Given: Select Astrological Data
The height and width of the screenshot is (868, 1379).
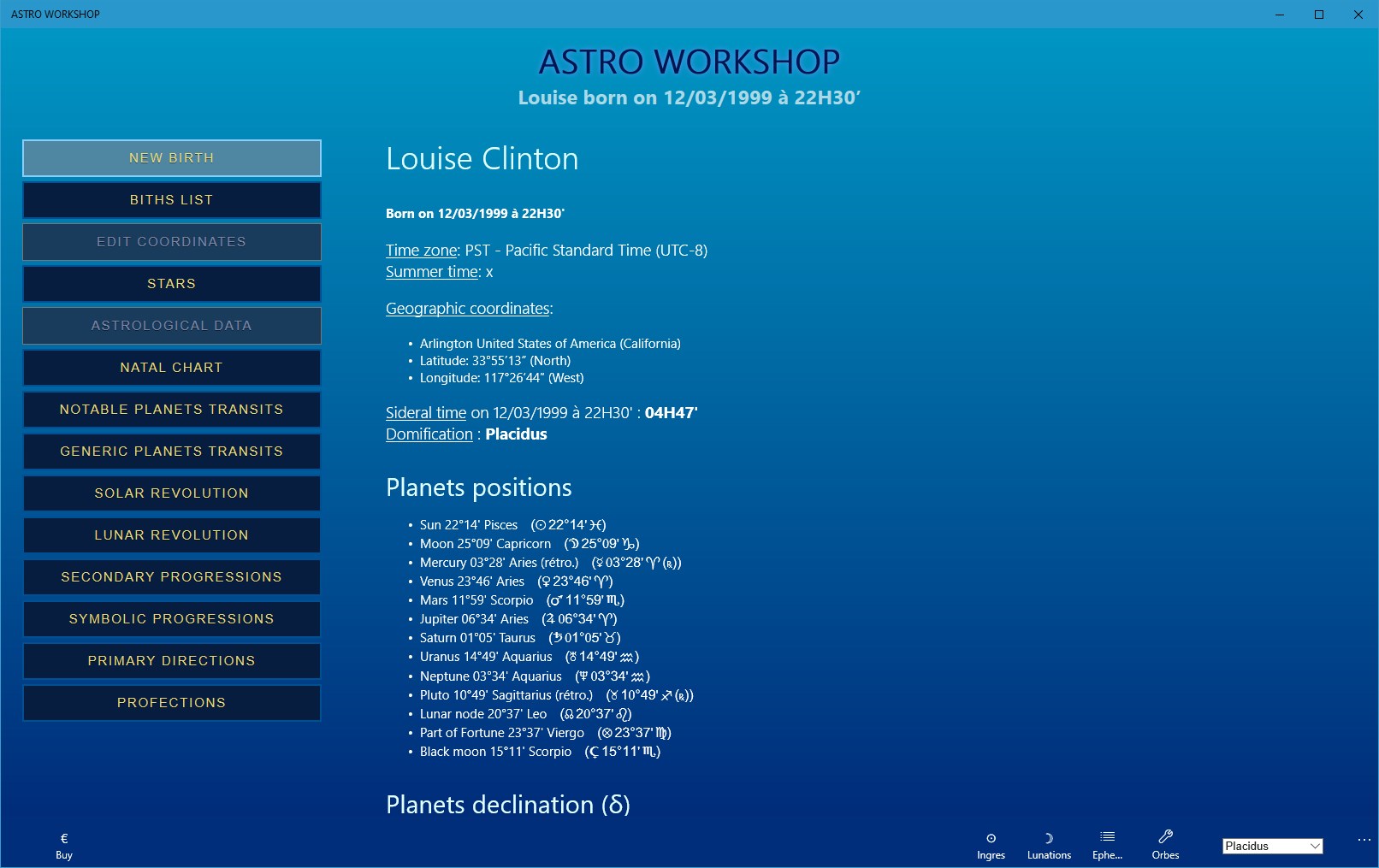Looking at the screenshot, I should point(172,326).
